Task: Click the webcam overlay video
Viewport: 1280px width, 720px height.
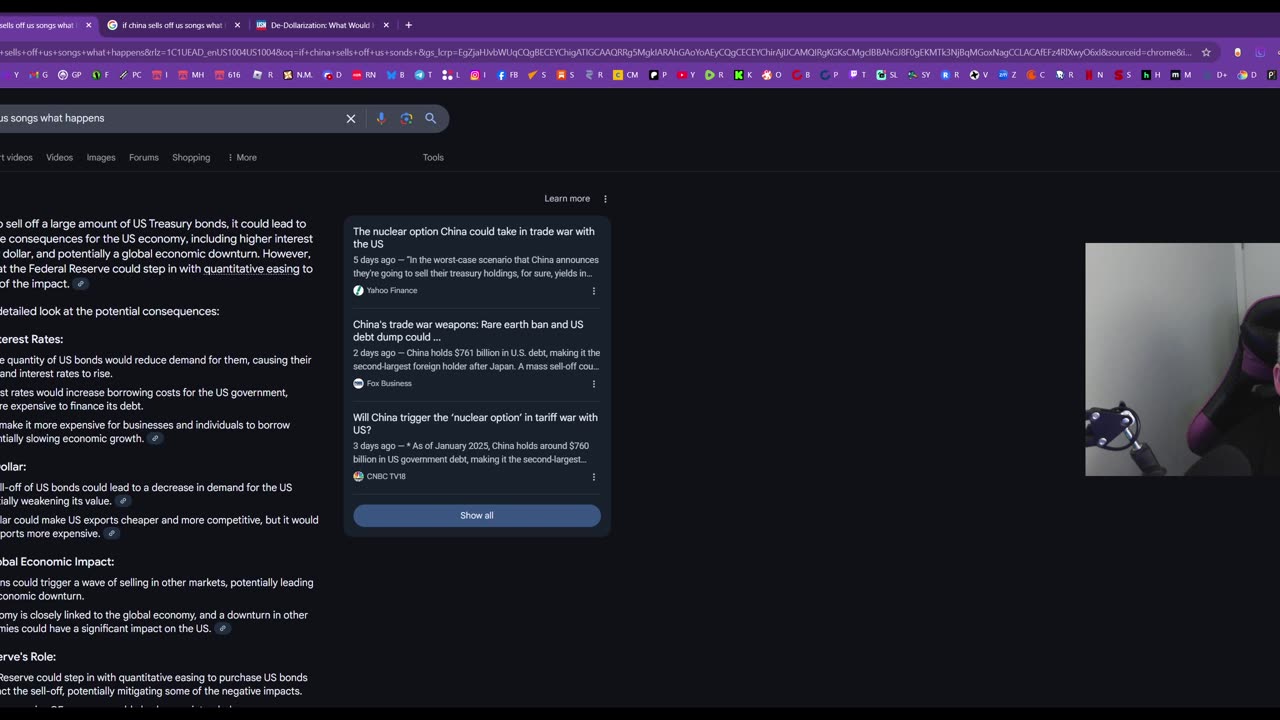Action: point(1182,359)
